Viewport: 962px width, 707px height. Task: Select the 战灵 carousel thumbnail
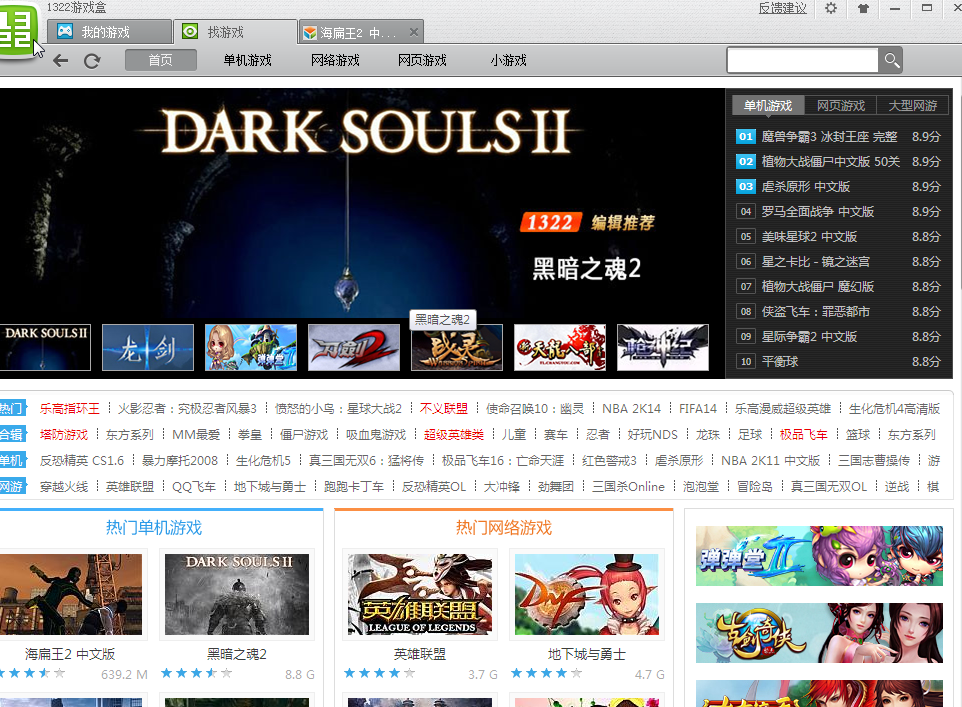[457, 349]
